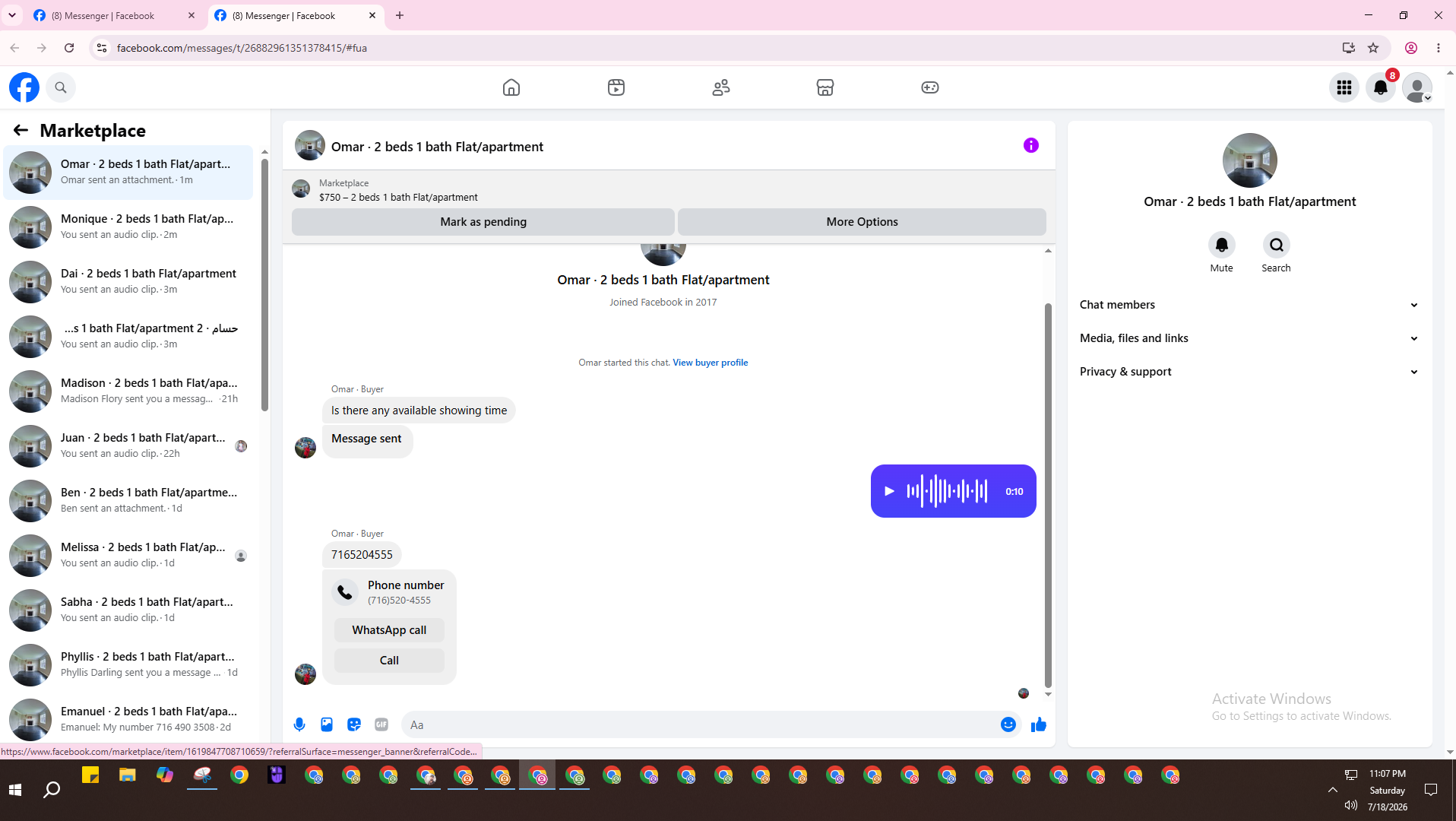Click the back arrow beside Marketplace
Screen dimensions: 1456x821
[x=21, y=130]
